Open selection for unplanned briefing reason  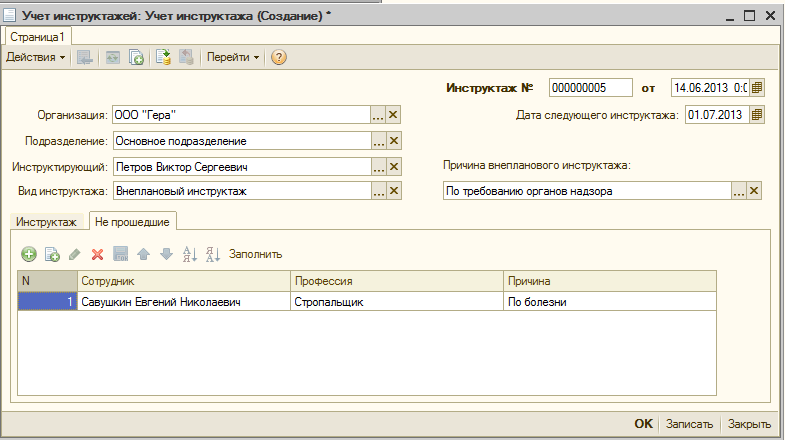[x=739, y=191]
